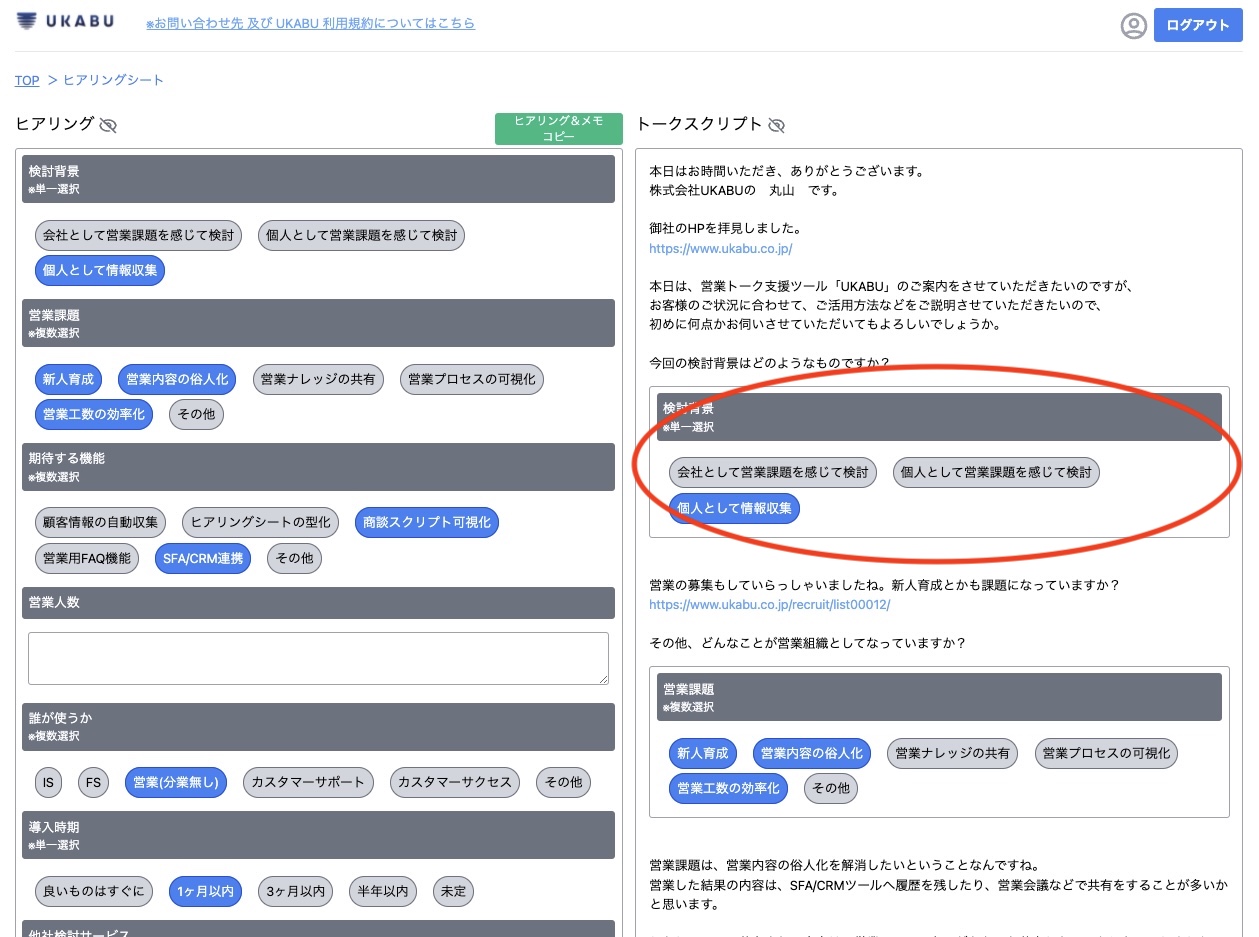Click the ログアウト button
Screen dimensions: 1259x937
point(1197,24)
